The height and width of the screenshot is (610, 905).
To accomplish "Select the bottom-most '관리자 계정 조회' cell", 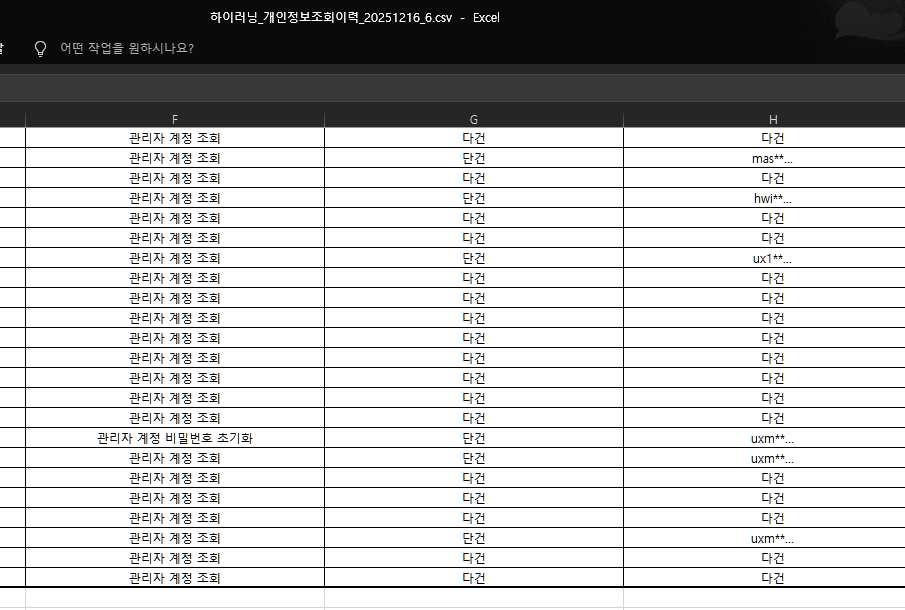I will pyautogui.click(x=175, y=578).
